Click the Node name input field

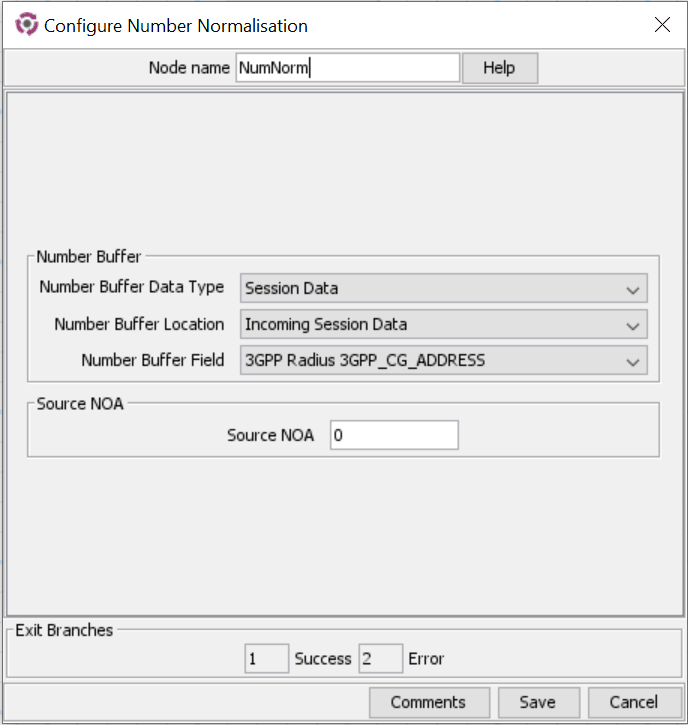[x=348, y=68]
